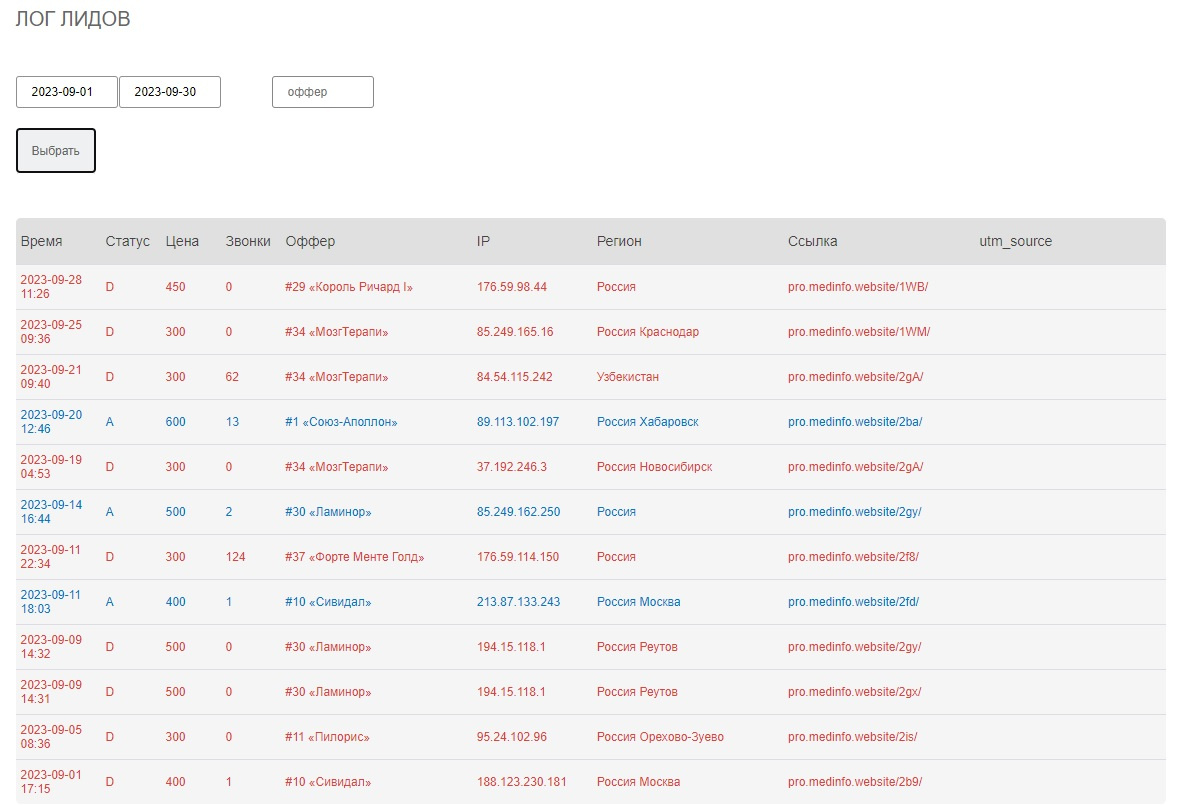Open link pro.medinfo.website/2ba/
The width and height of the screenshot is (1179, 805).
[855, 422]
